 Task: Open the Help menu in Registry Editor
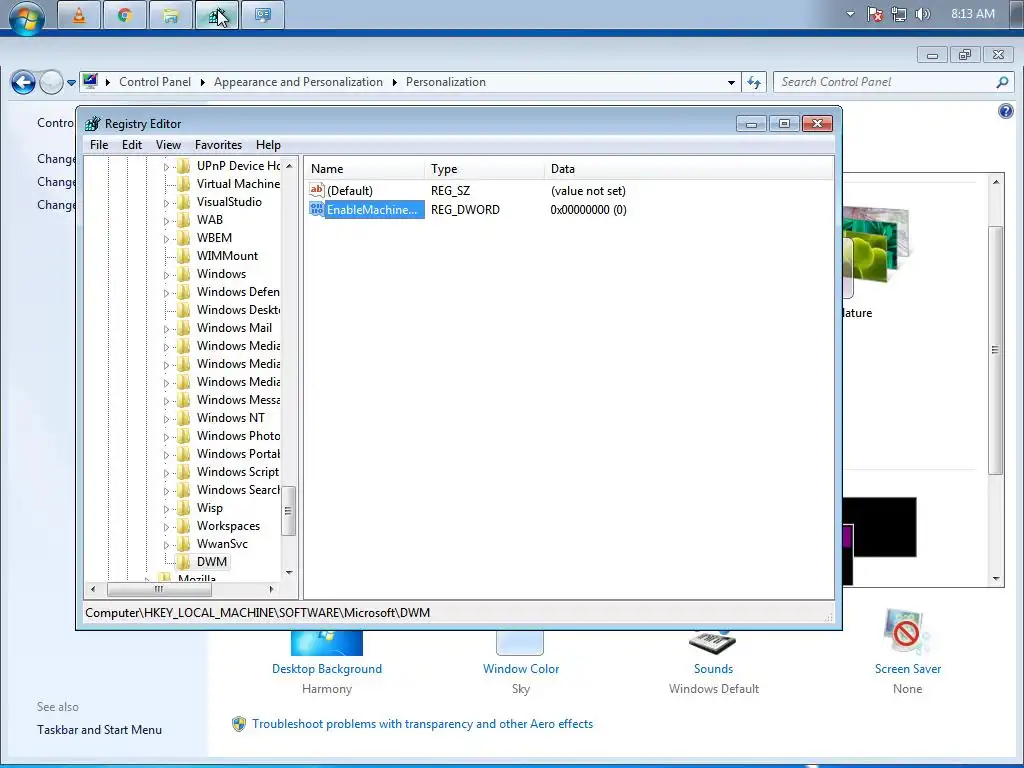coord(268,145)
